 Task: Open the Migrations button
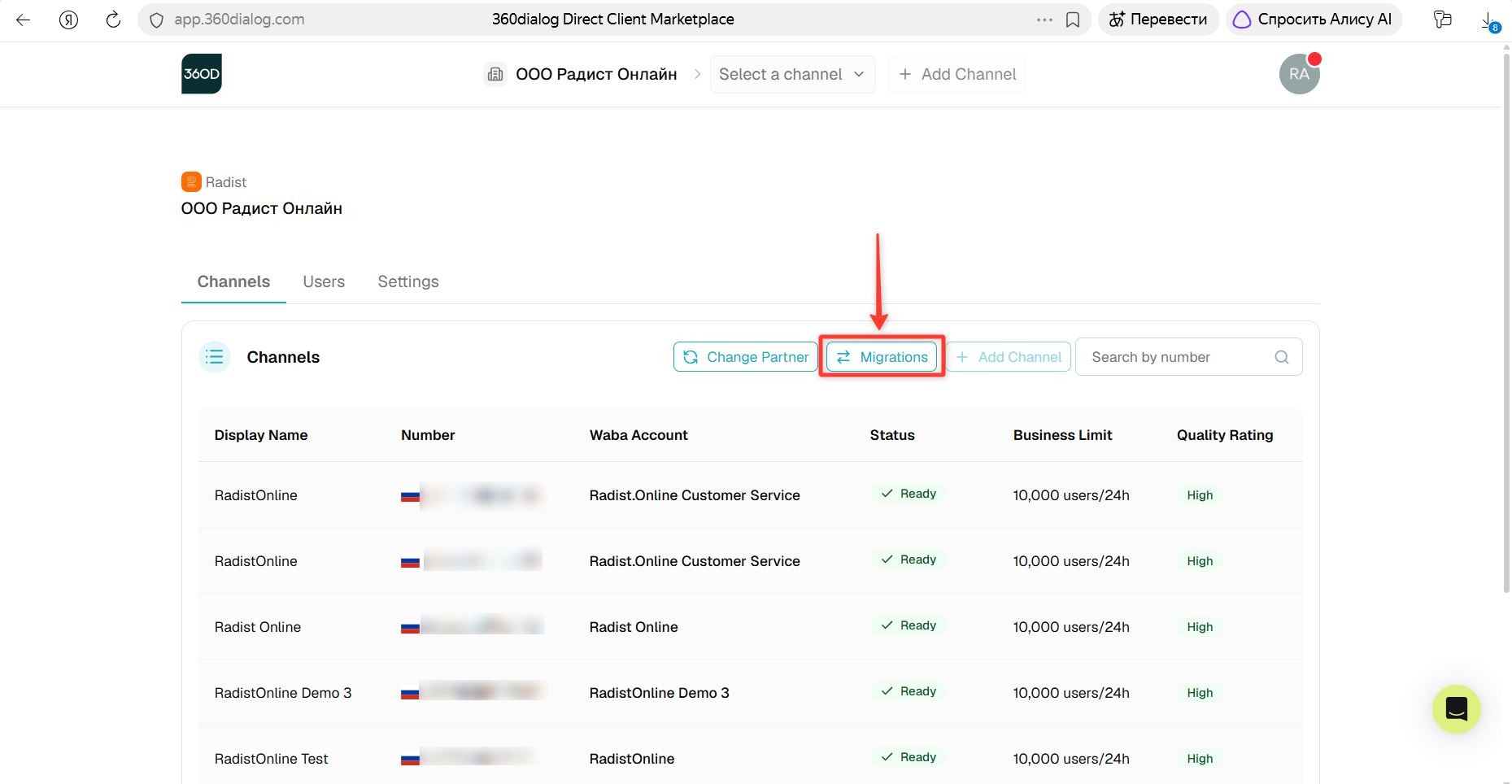click(882, 357)
